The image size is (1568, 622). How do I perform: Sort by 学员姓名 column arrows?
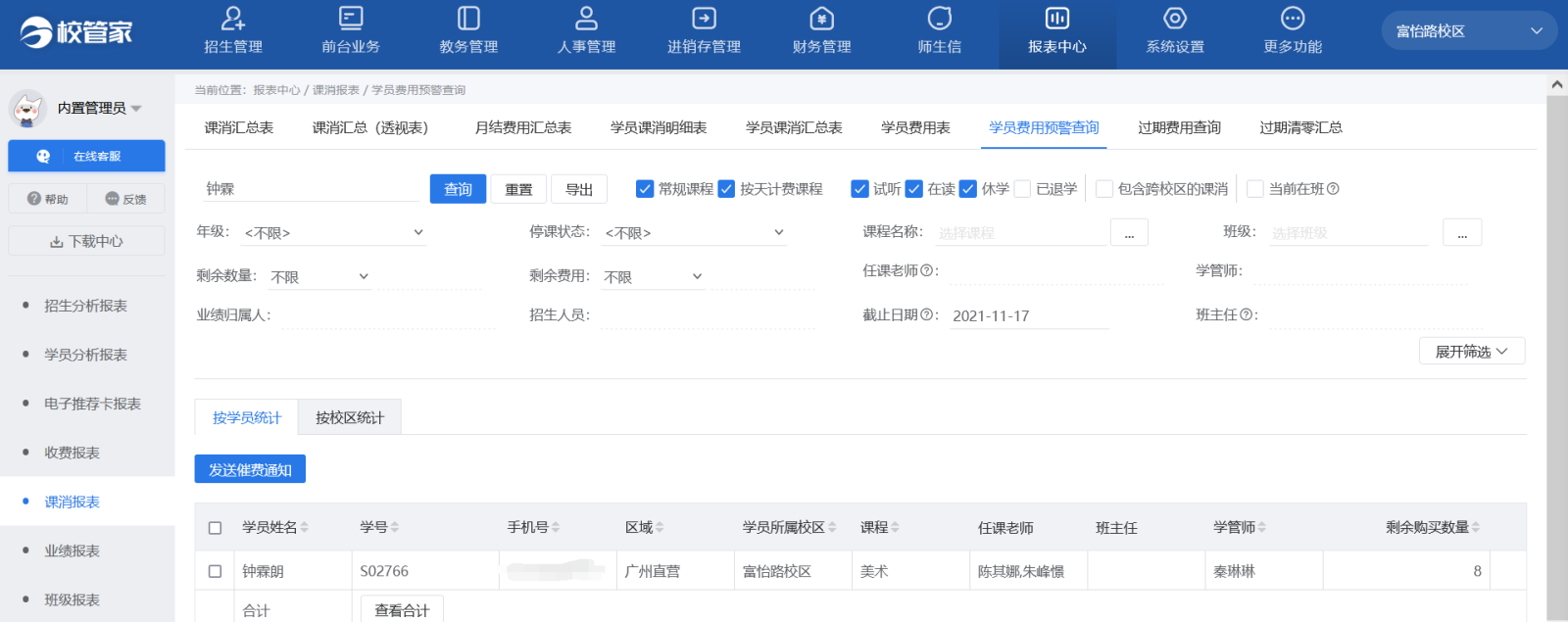click(x=305, y=527)
